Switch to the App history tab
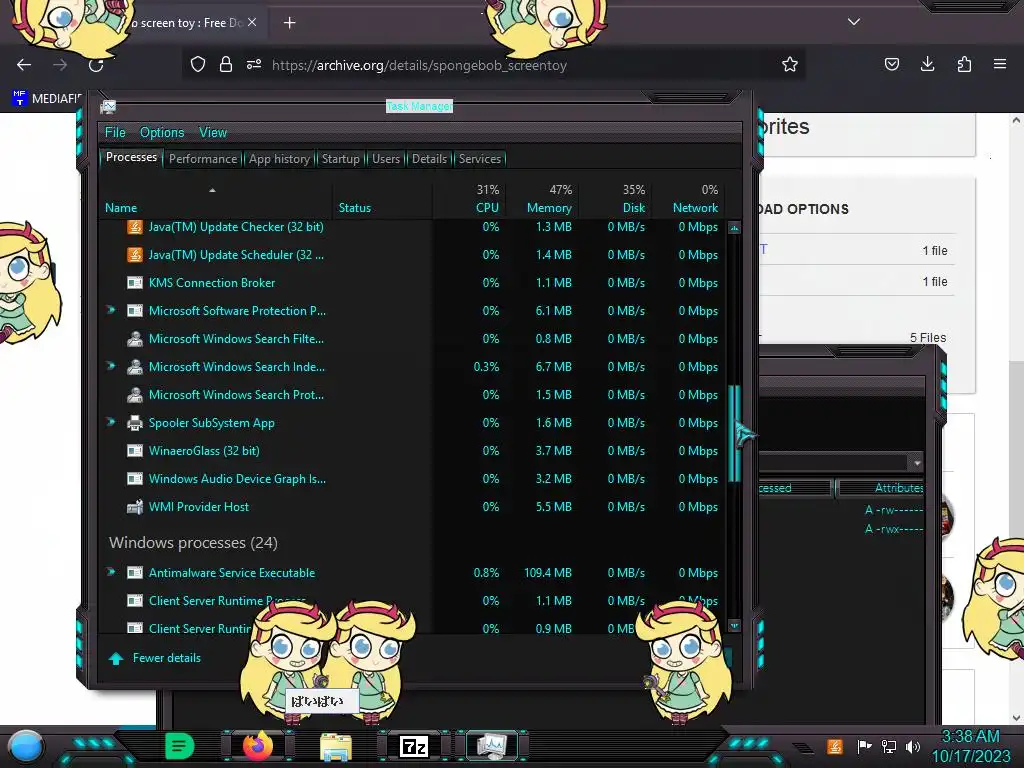 (x=279, y=159)
